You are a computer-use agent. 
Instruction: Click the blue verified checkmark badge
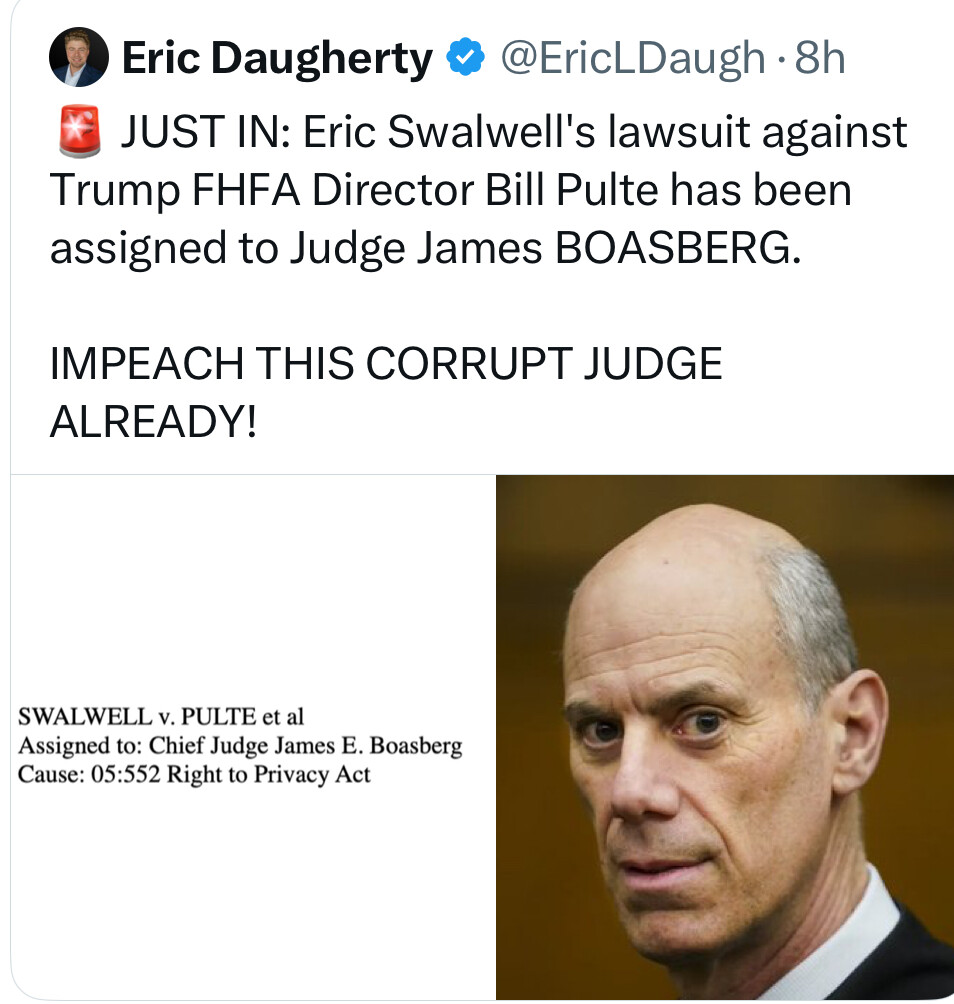465,57
